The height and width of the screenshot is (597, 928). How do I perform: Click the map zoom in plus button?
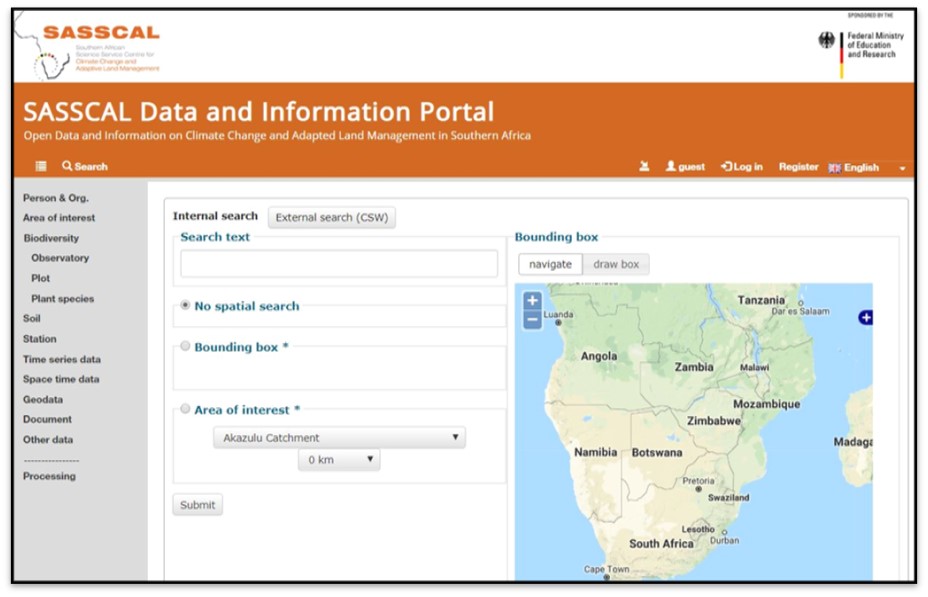[532, 300]
